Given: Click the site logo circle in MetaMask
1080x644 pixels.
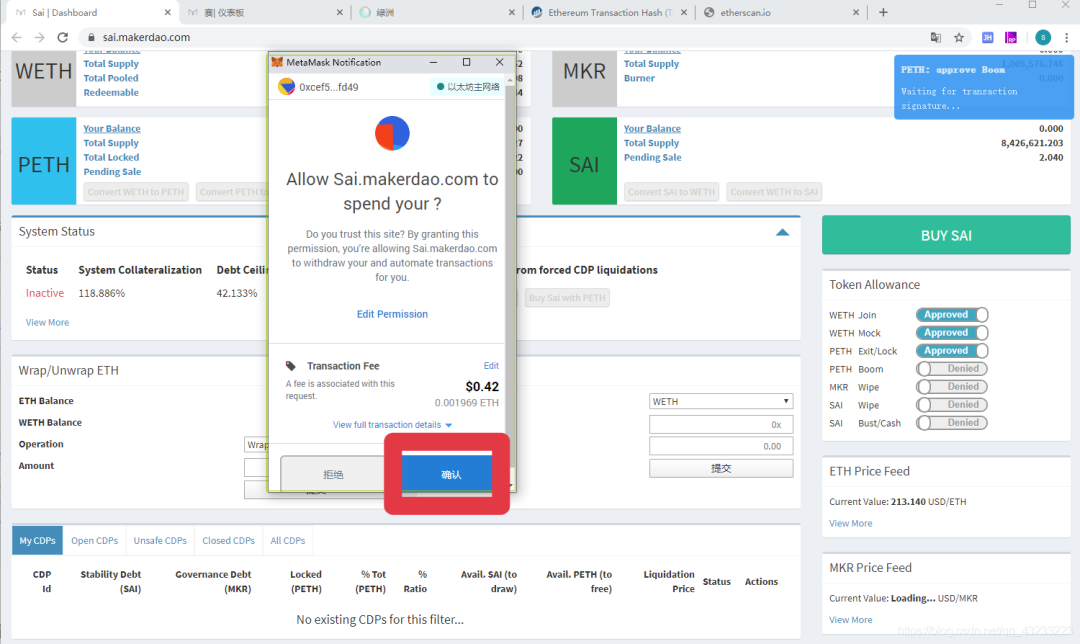Looking at the screenshot, I should [392, 133].
